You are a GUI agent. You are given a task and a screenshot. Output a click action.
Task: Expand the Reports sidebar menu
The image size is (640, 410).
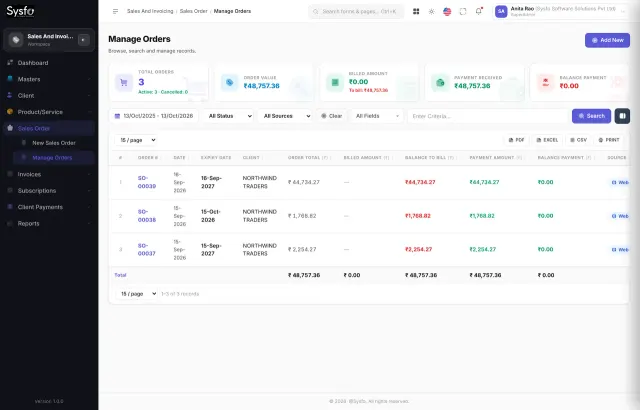(x=49, y=224)
